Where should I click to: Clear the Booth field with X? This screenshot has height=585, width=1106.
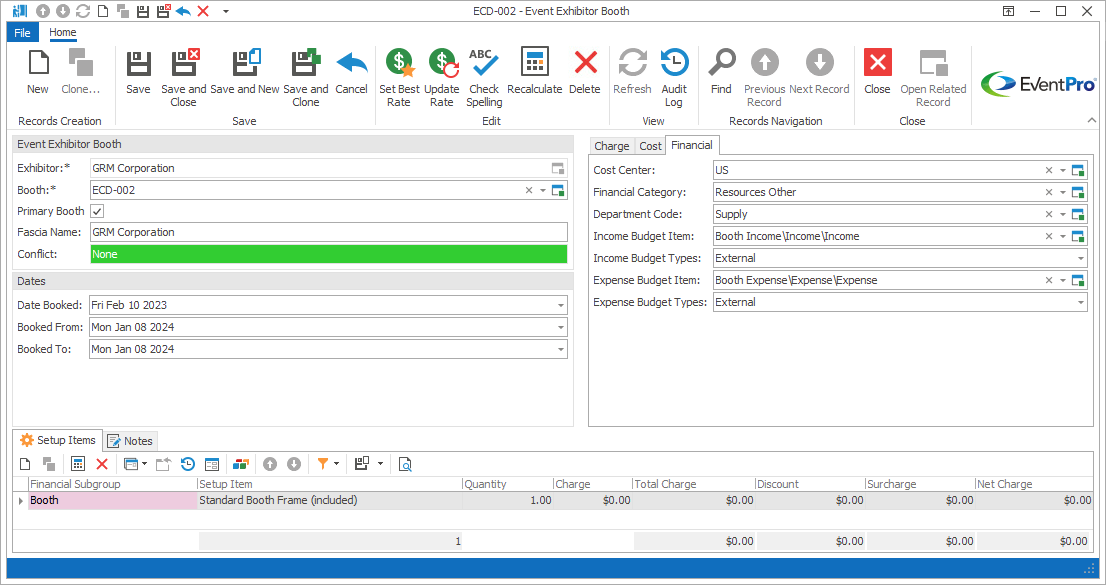[x=529, y=191]
